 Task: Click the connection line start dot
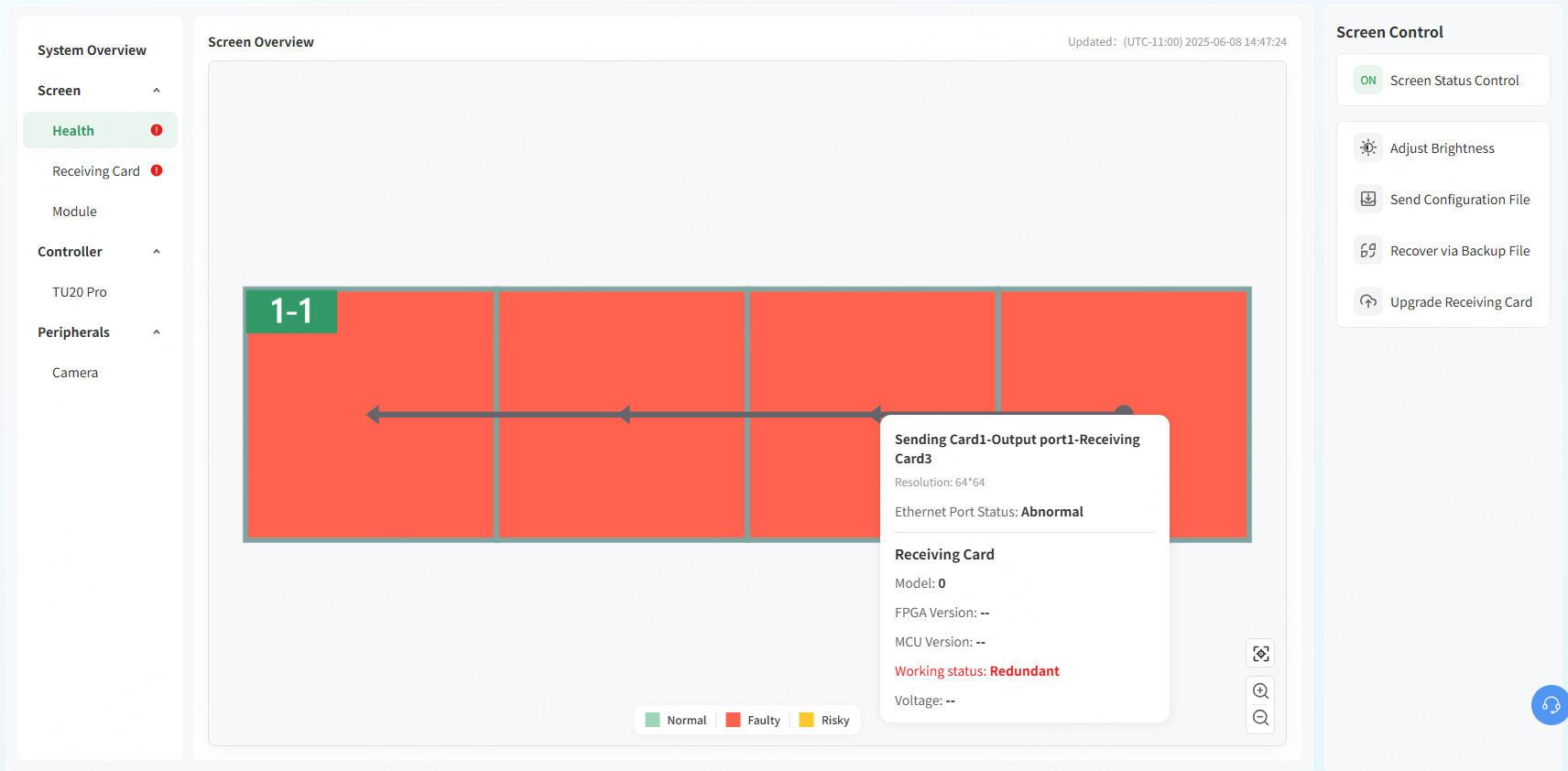point(1124,410)
